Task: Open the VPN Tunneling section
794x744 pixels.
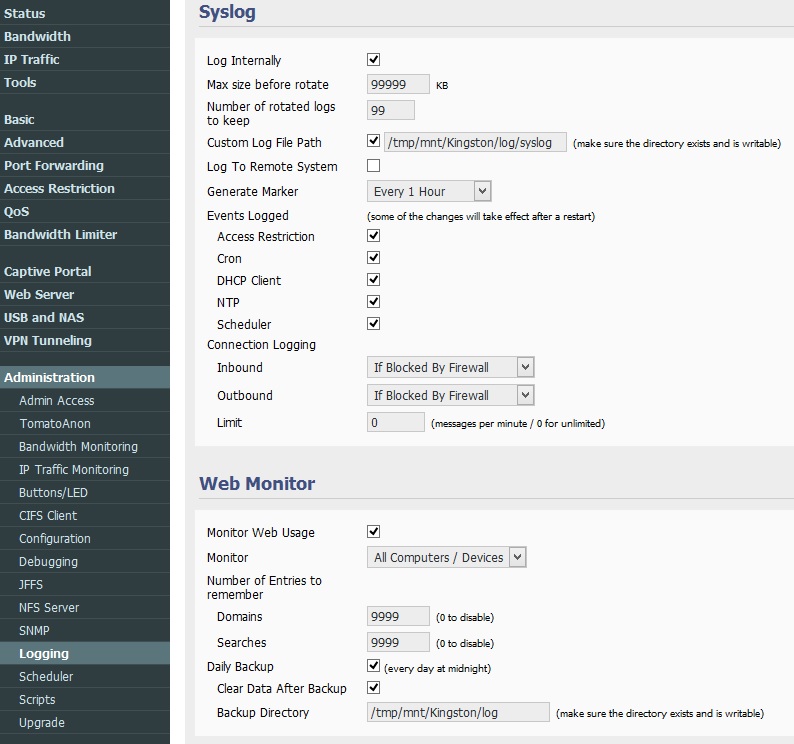Action: tap(85, 340)
